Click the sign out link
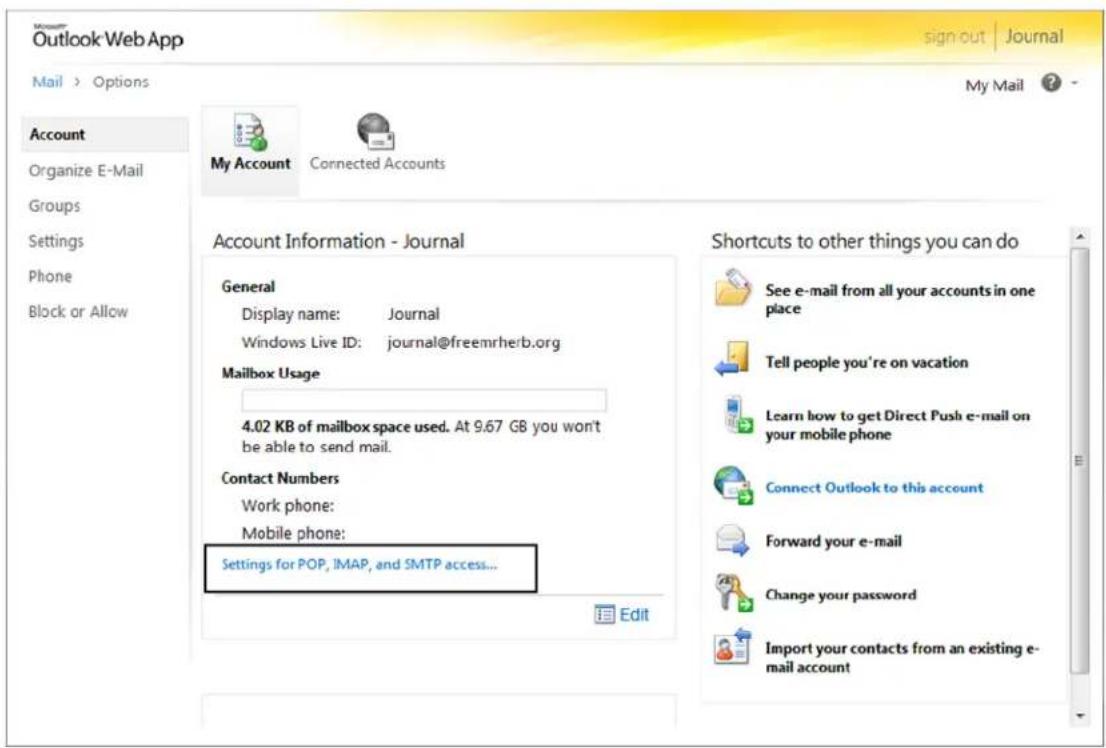1106x748 pixels. click(x=954, y=37)
